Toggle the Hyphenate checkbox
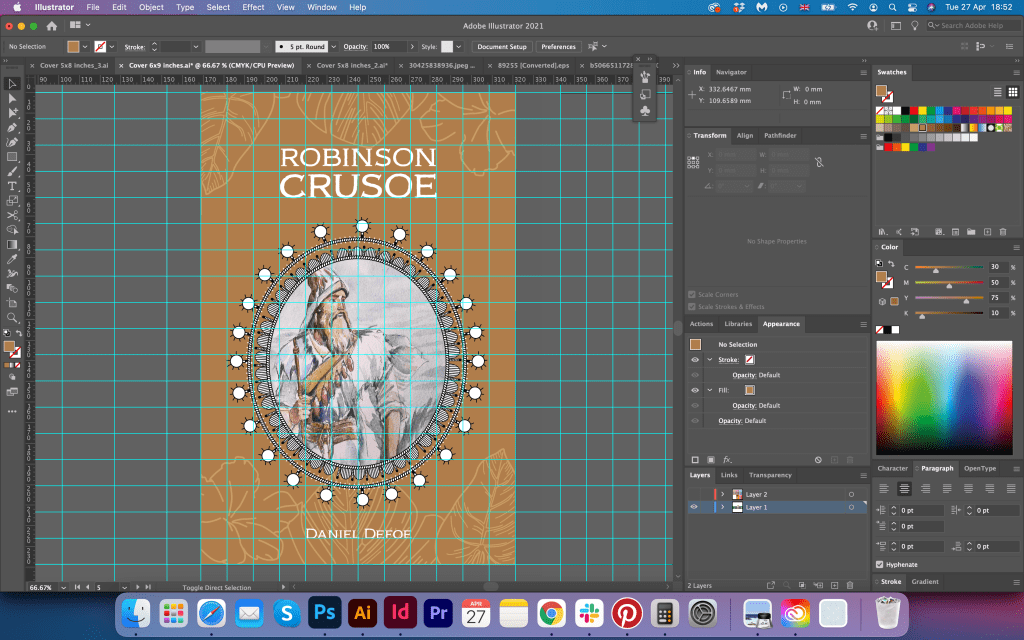Screen dimensions: 1024x640 pyautogui.click(x=880, y=564)
